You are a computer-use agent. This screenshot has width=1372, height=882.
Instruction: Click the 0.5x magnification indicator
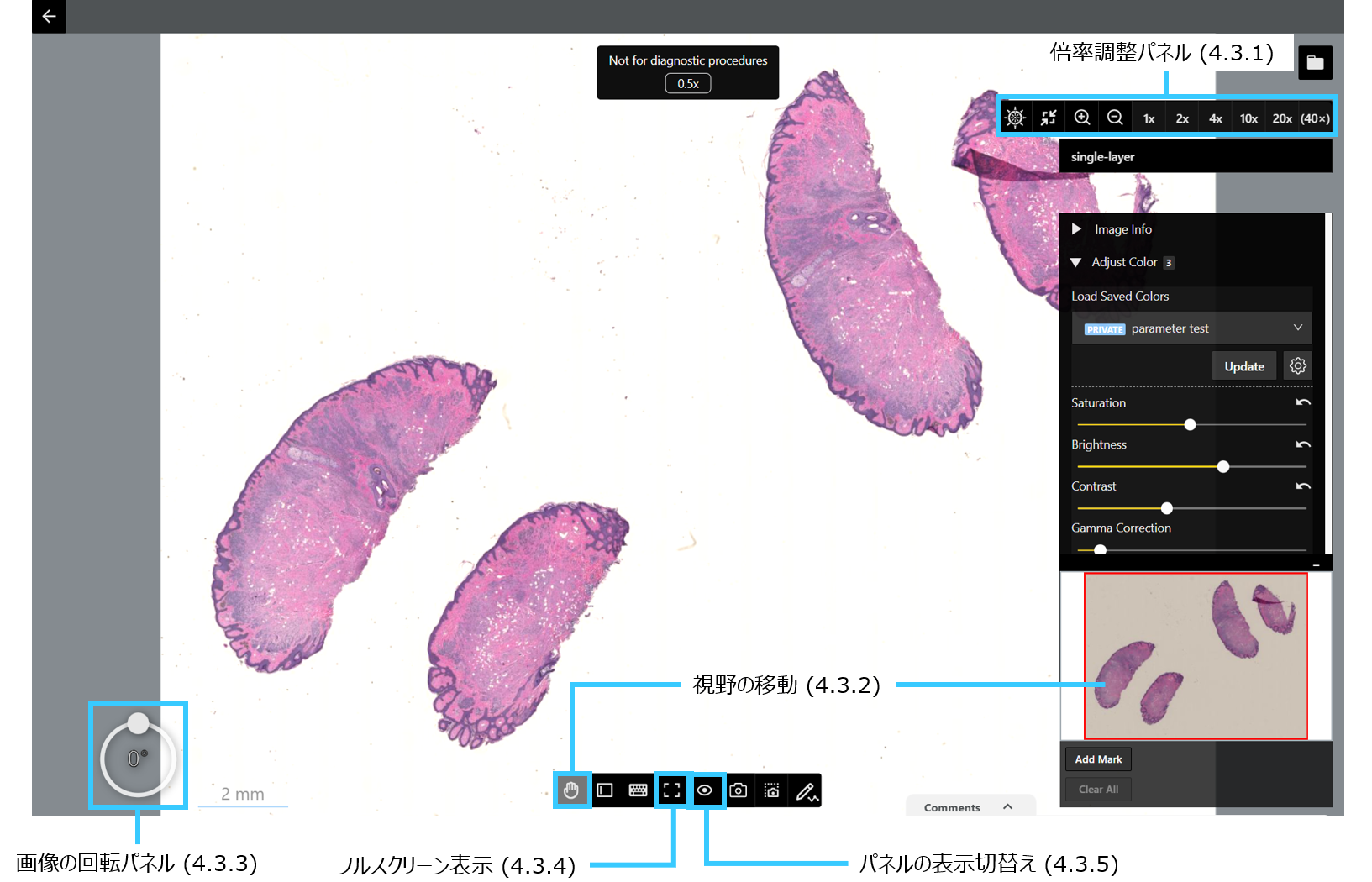pyautogui.click(x=688, y=83)
